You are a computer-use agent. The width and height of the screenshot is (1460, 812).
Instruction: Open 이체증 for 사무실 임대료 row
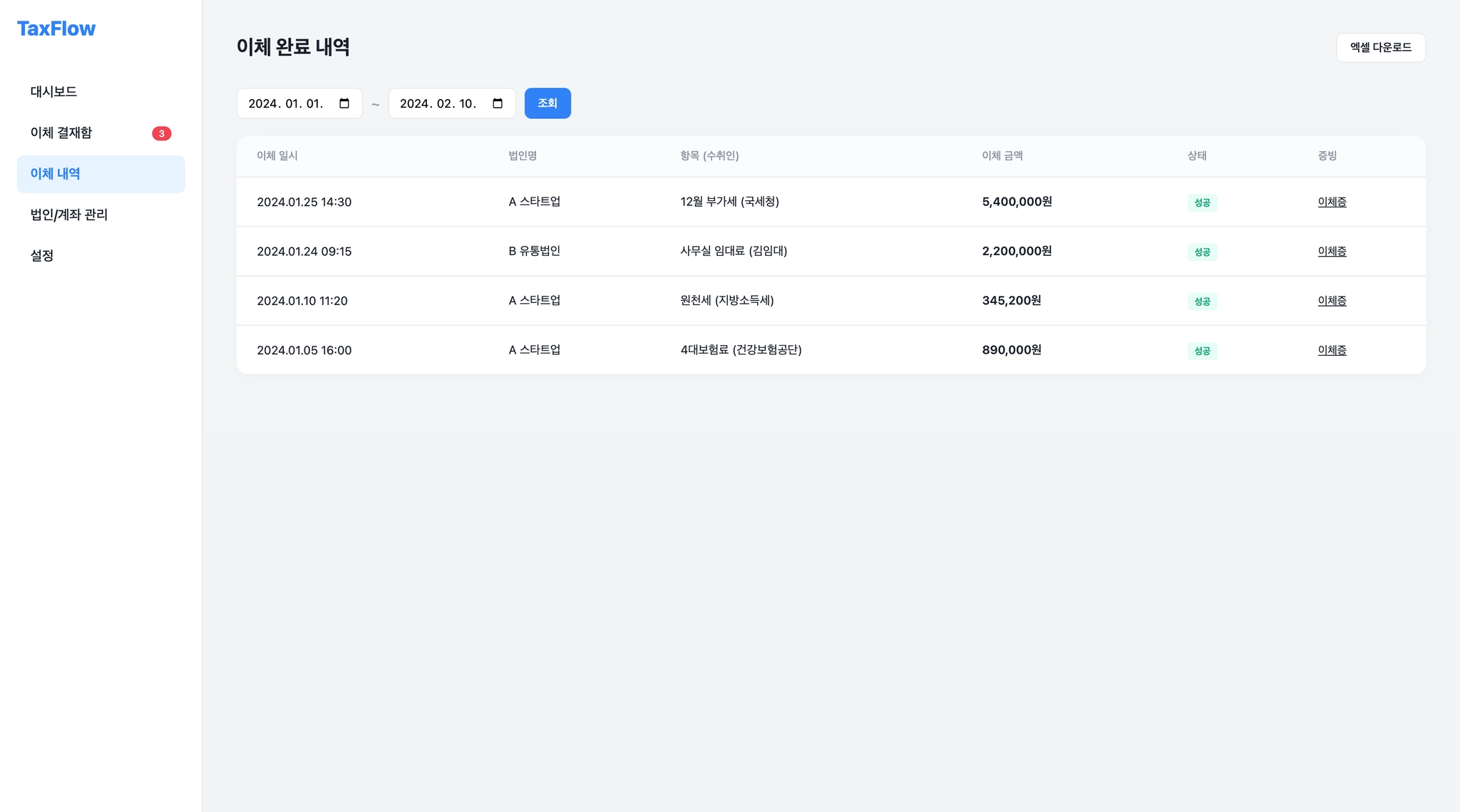pyautogui.click(x=1332, y=251)
